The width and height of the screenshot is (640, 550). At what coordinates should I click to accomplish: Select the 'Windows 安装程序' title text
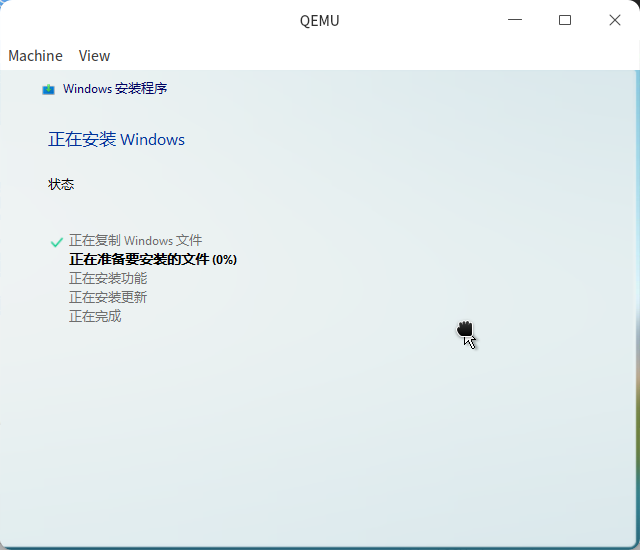pos(115,89)
